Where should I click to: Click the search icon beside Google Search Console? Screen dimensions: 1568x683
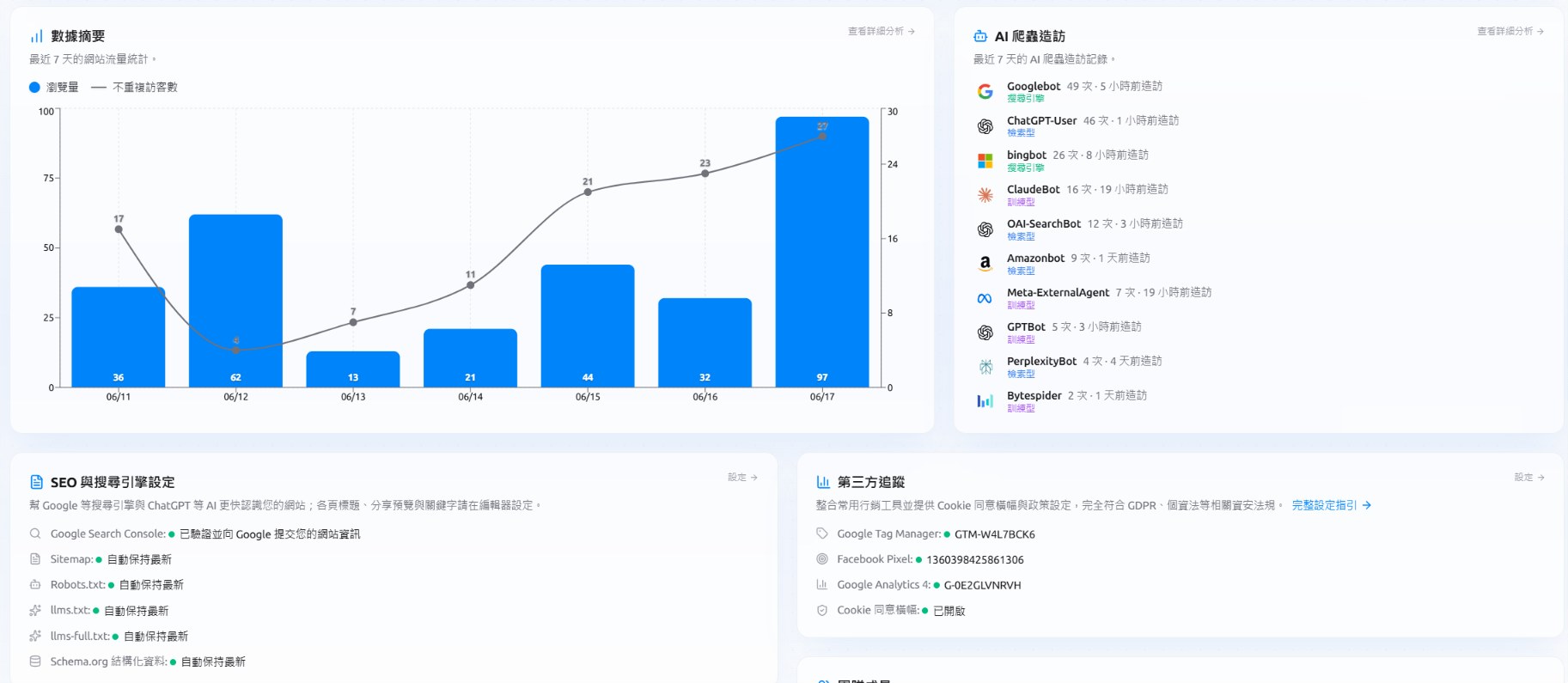[x=35, y=534]
